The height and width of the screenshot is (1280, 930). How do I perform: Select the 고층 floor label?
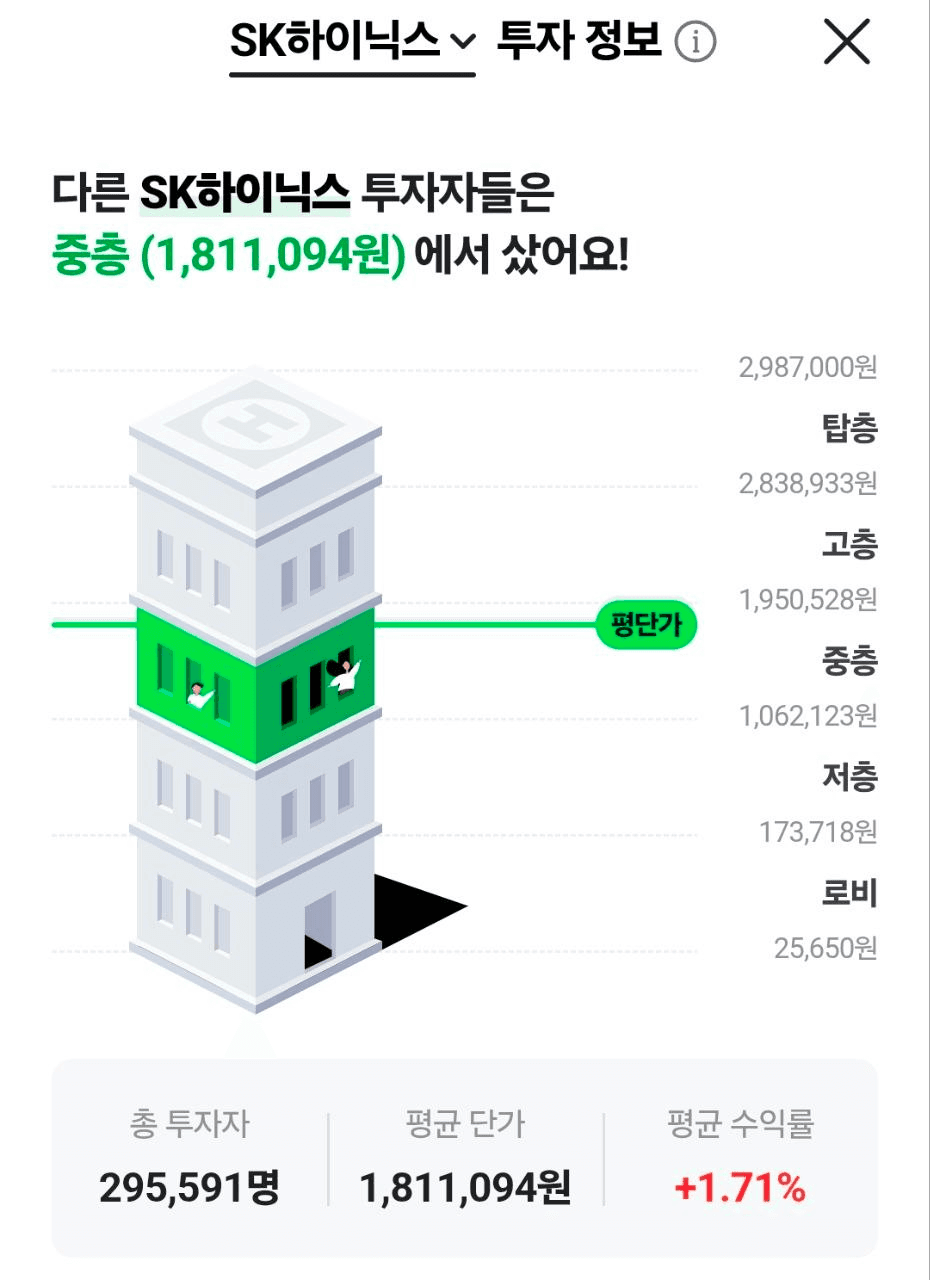[x=849, y=545]
